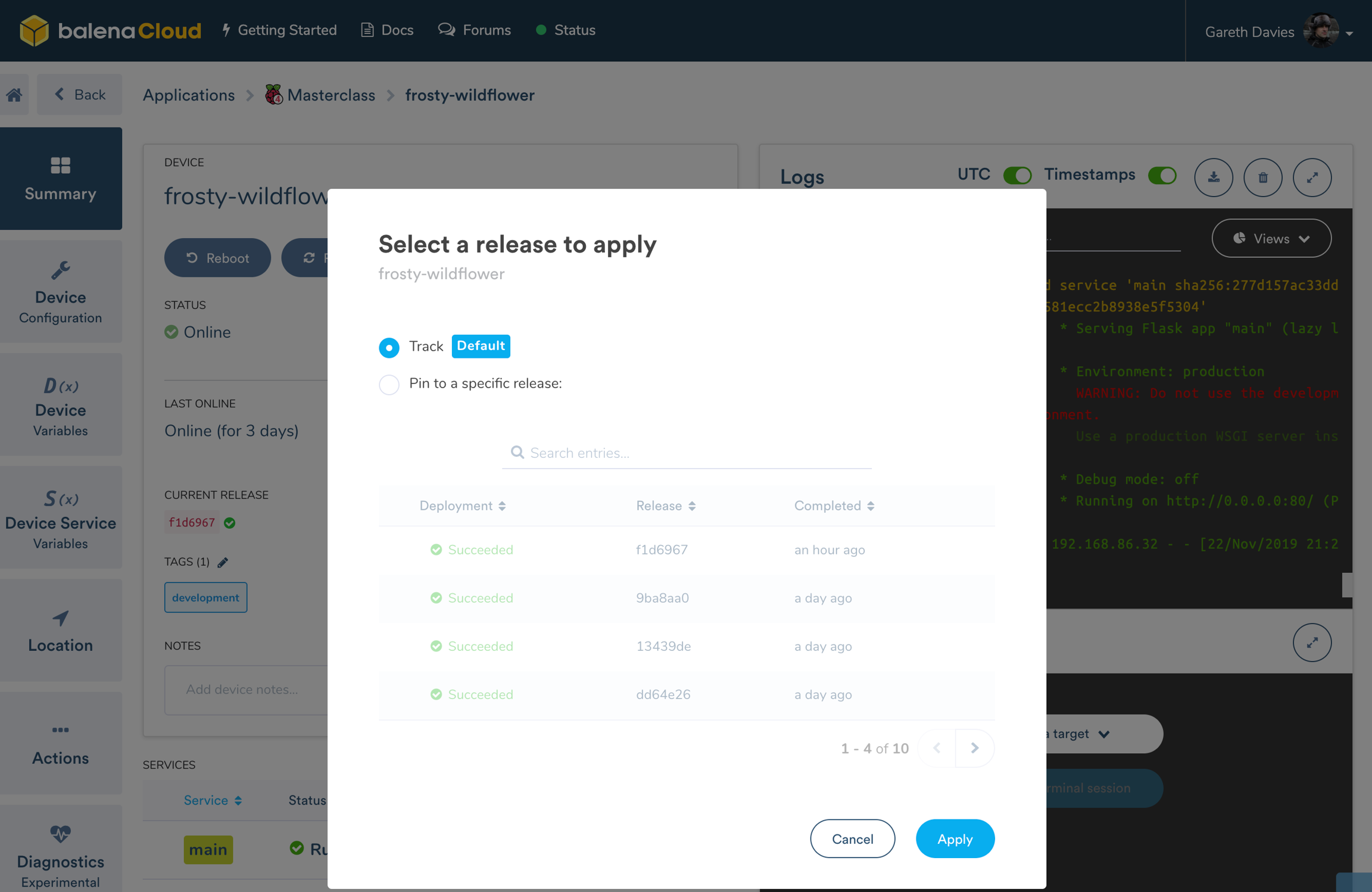The height and width of the screenshot is (892, 1372).
Task: Go to next page of releases
Action: [974, 748]
